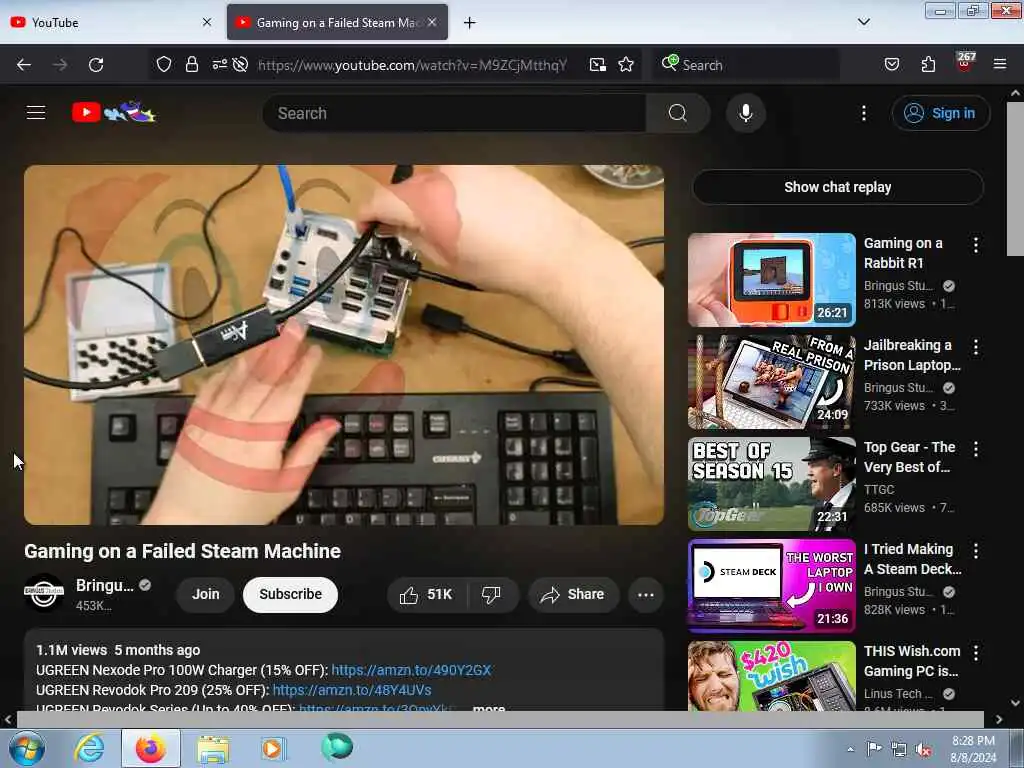View site security padlock info
The image size is (1024, 768).
pos(191,64)
